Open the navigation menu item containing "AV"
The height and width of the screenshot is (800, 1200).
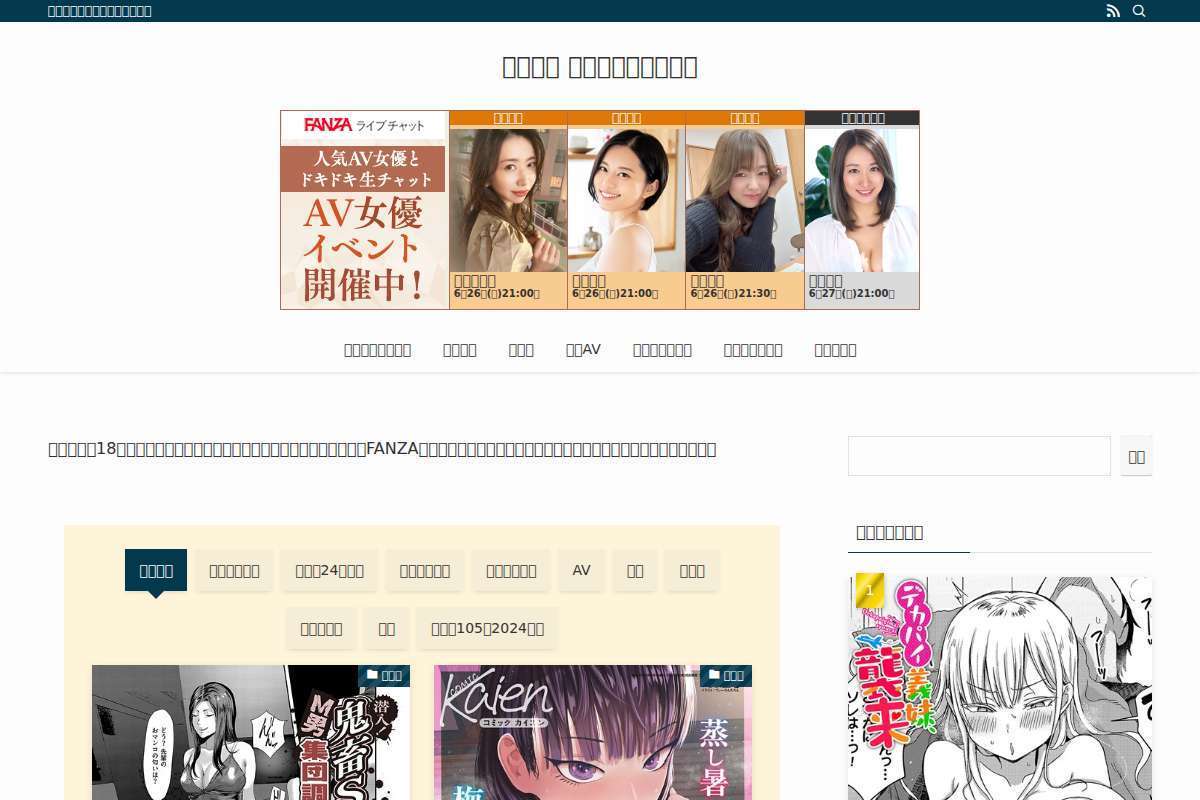tap(583, 350)
